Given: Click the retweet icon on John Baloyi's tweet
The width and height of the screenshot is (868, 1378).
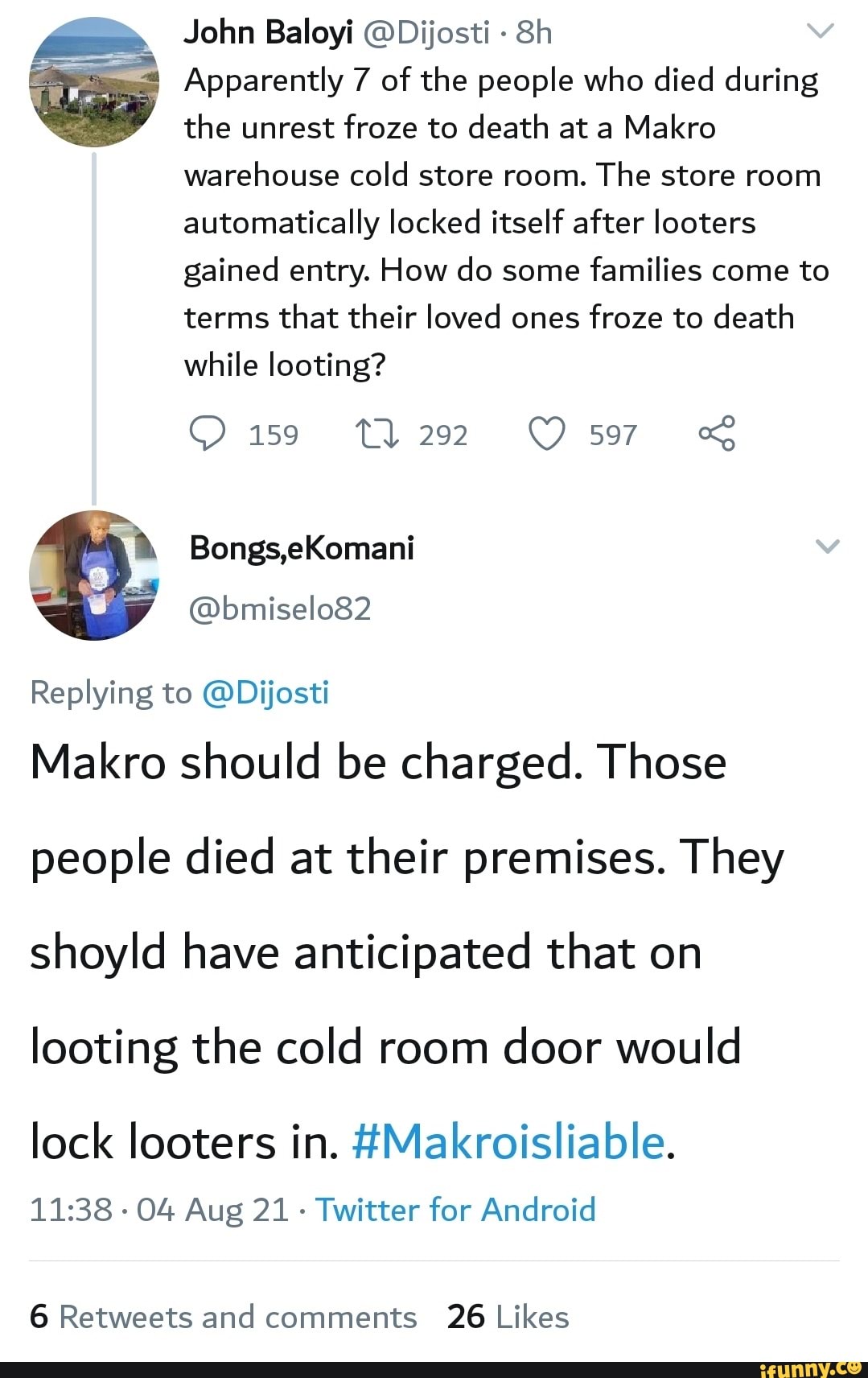Looking at the screenshot, I should point(377,435).
